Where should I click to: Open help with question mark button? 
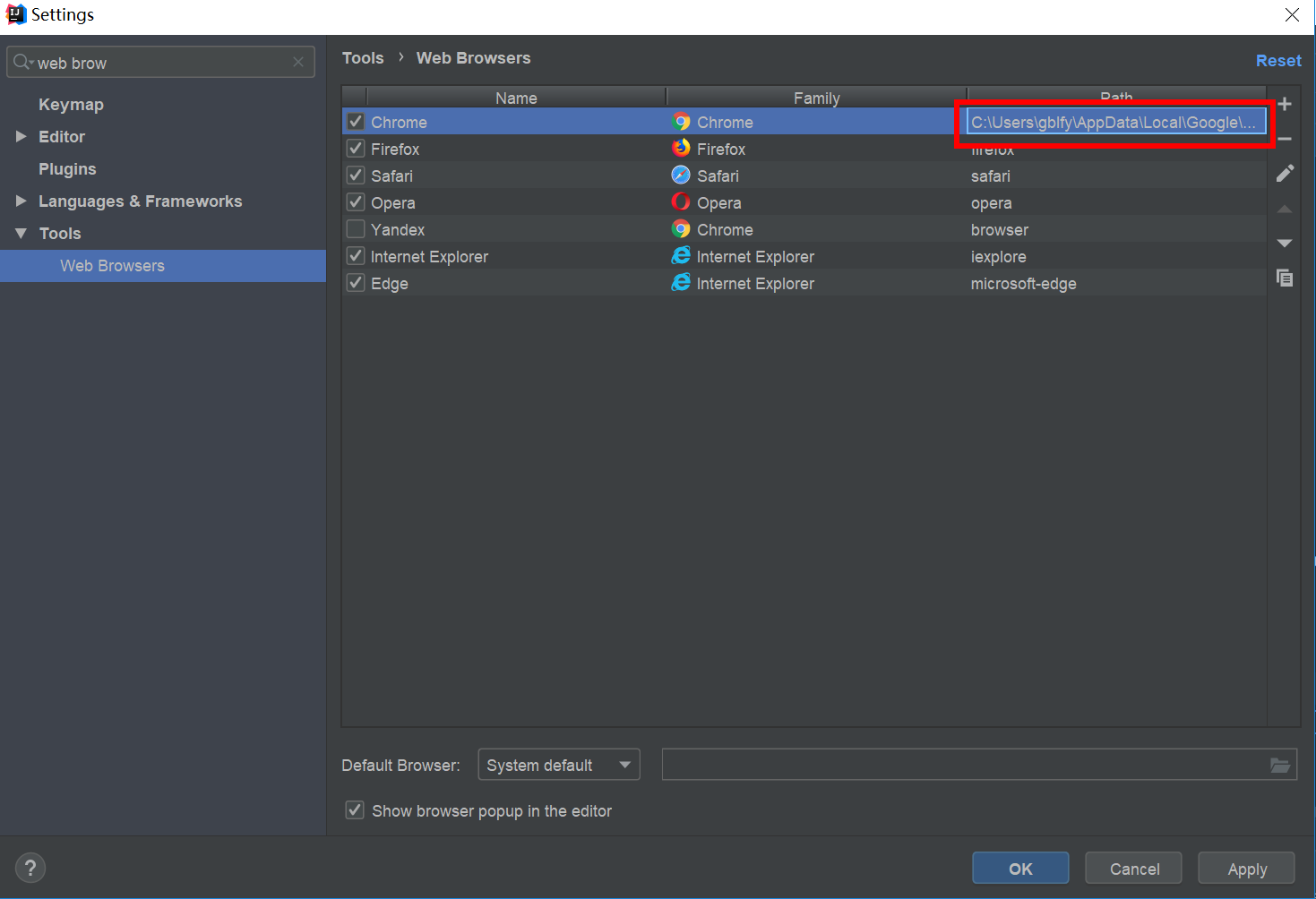[30, 868]
